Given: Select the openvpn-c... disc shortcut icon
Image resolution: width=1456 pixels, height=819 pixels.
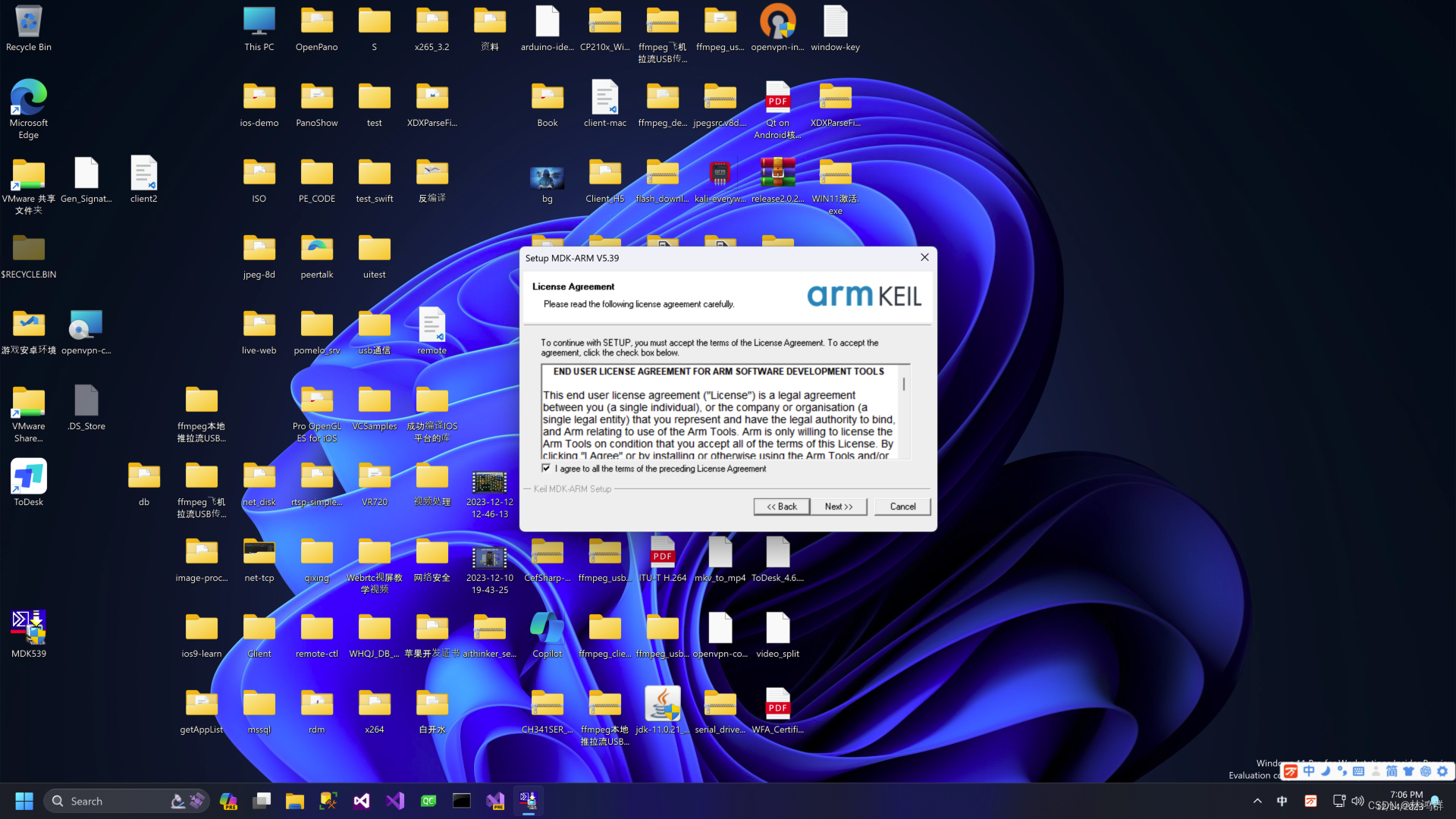Looking at the screenshot, I should click(x=86, y=332).
